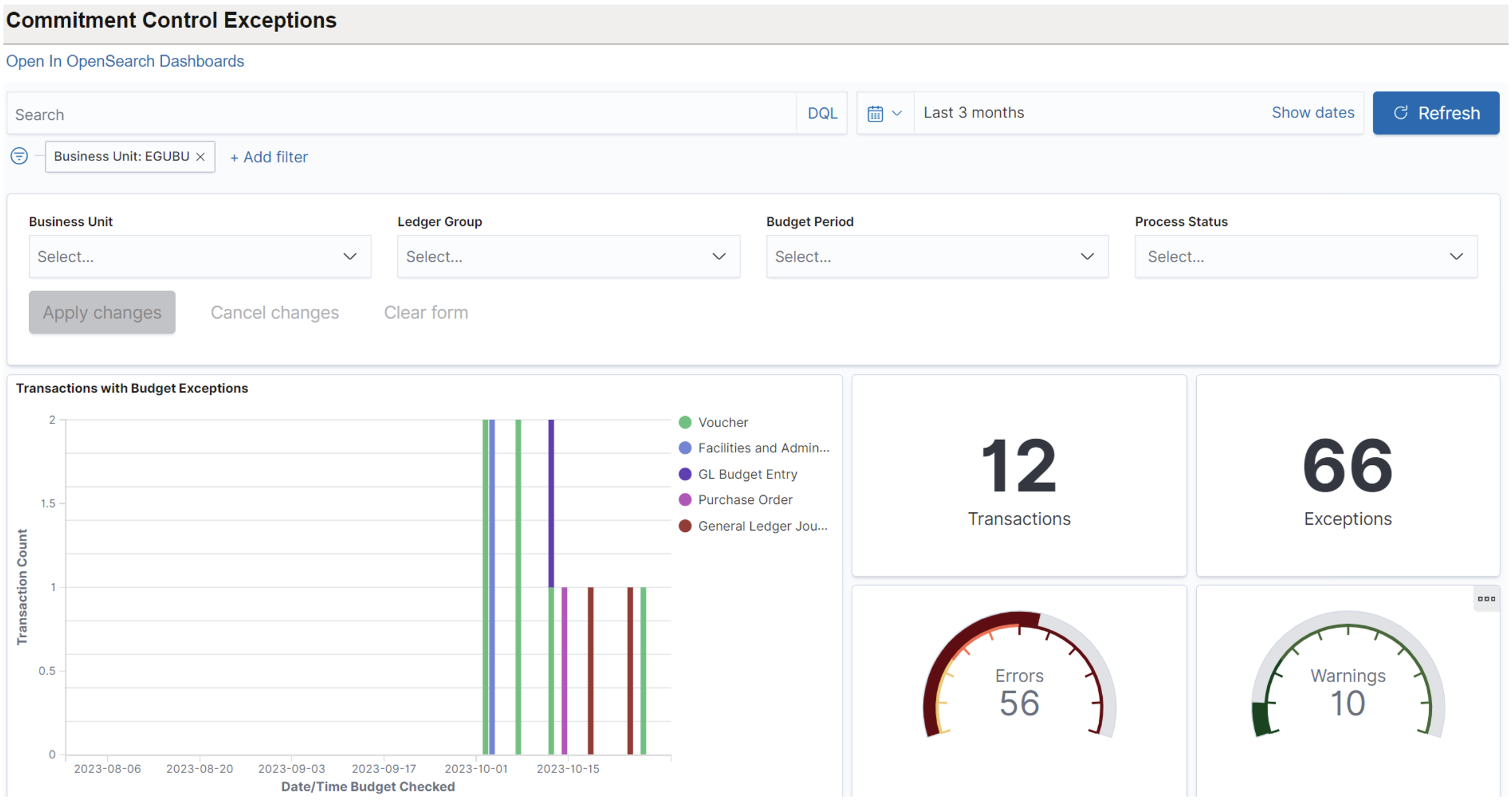
Task: Click Apply changes
Action: [x=101, y=312]
